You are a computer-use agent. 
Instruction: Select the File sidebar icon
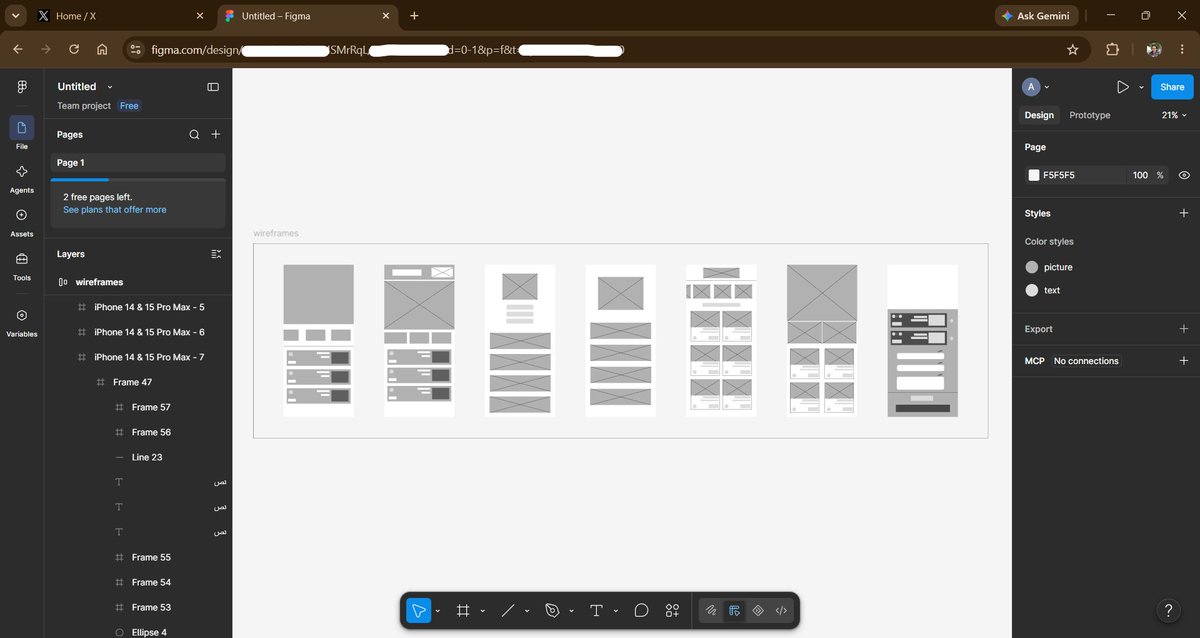point(22,128)
